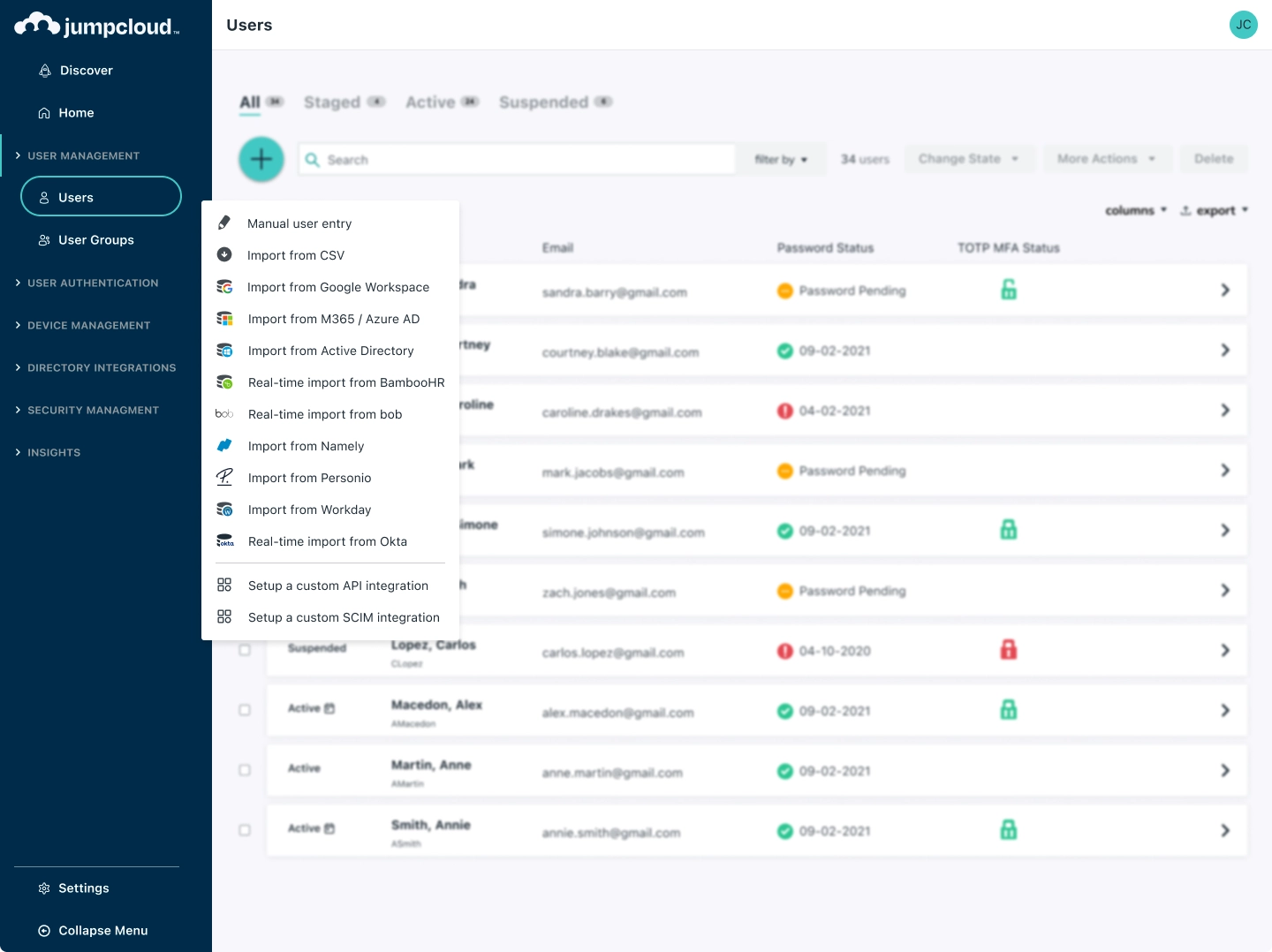
Task: Select the Google Workspace import icon
Action: pos(224,287)
